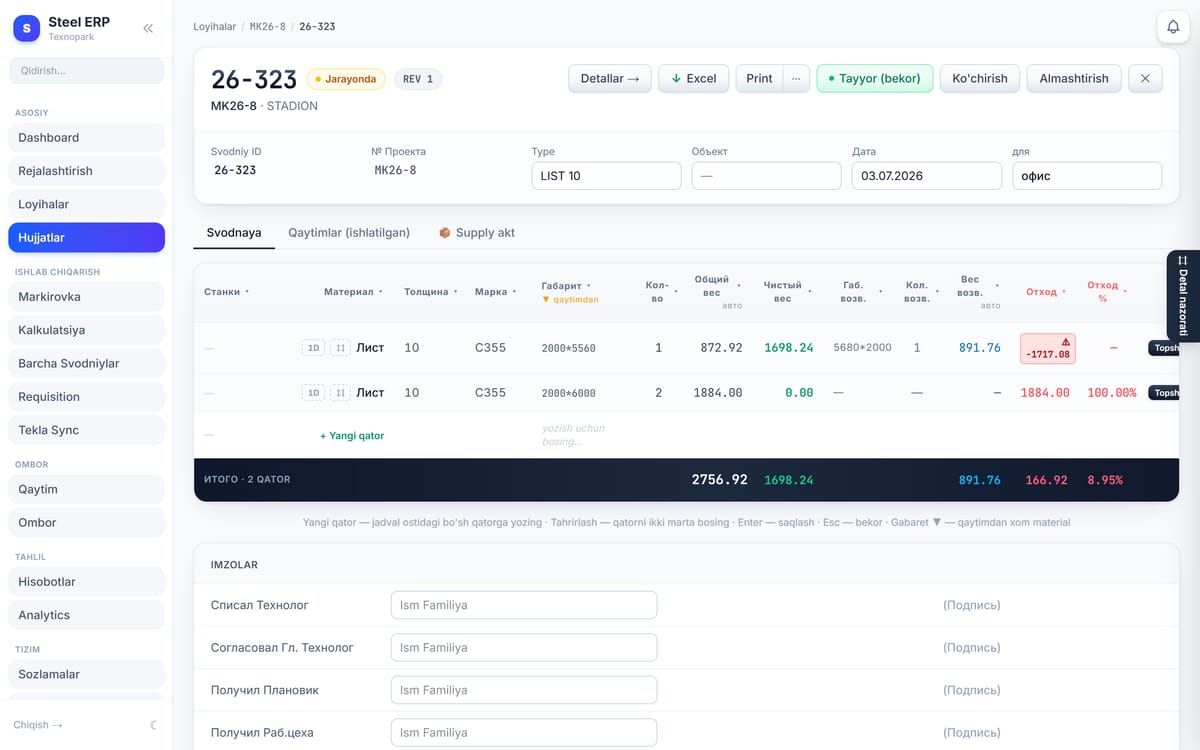Click the Ko'chirish button
The width and height of the screenshot is (1200, 750).
[980, 78]
